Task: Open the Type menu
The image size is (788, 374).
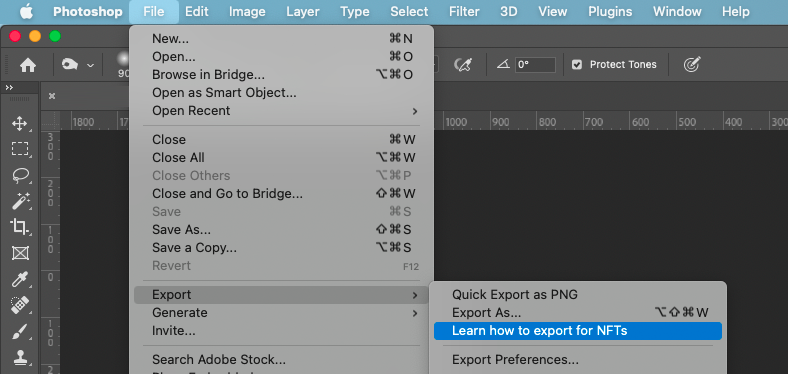Action: pos(355,12)
